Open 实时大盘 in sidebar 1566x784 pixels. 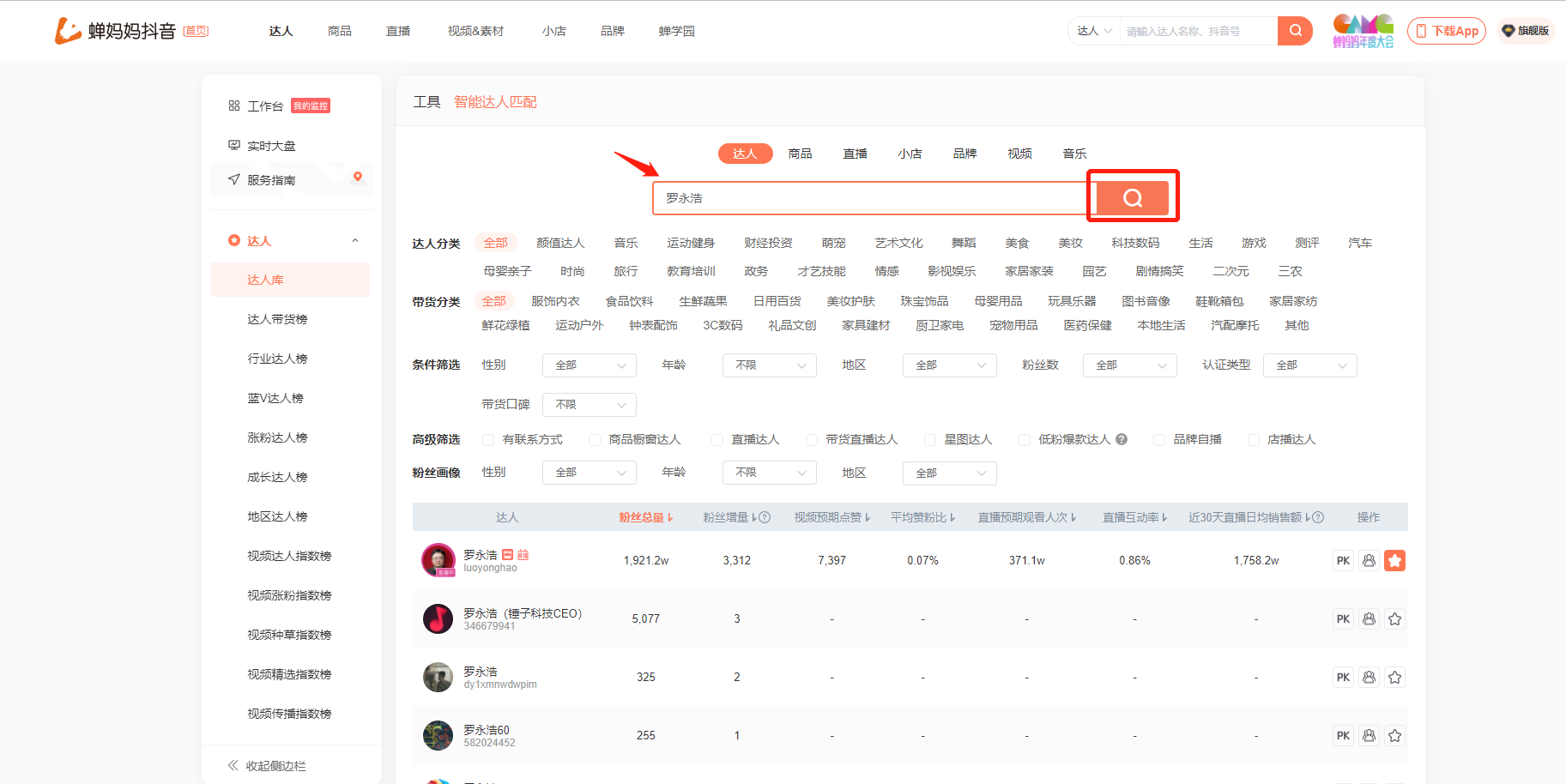[x=271, y=146]
